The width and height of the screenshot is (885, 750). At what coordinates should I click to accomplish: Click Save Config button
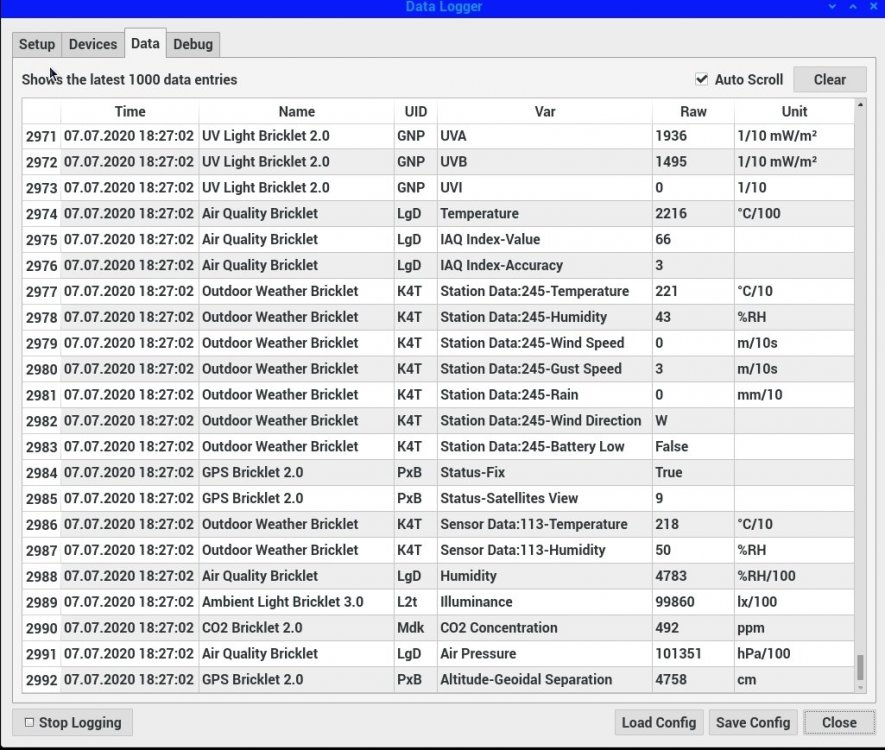(x=753, y=722)
